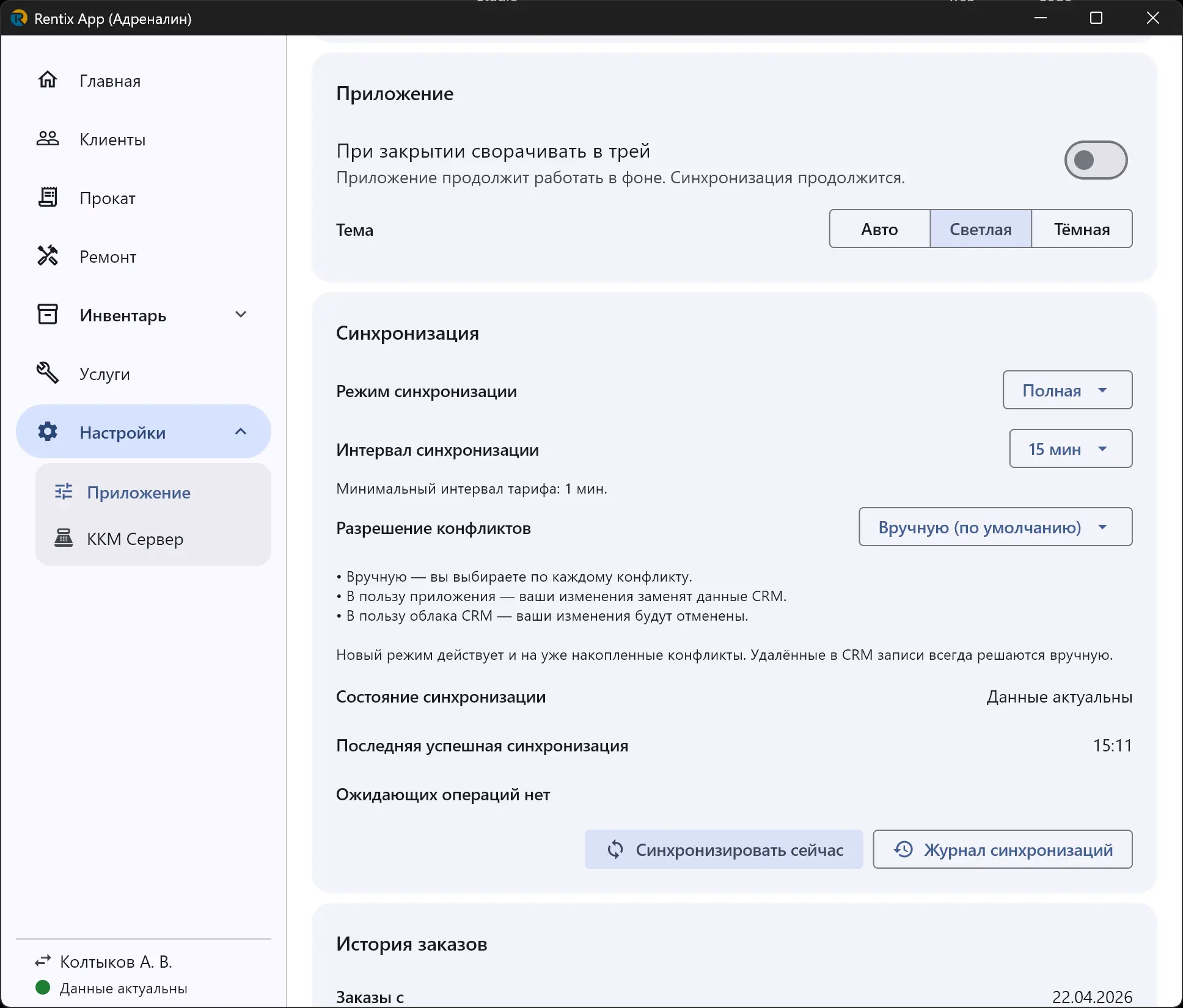Open the Вручную (по умолчанию) conflicts dropdown
This screenshot has height=1008, width=1183.
[x=995, y=527]
